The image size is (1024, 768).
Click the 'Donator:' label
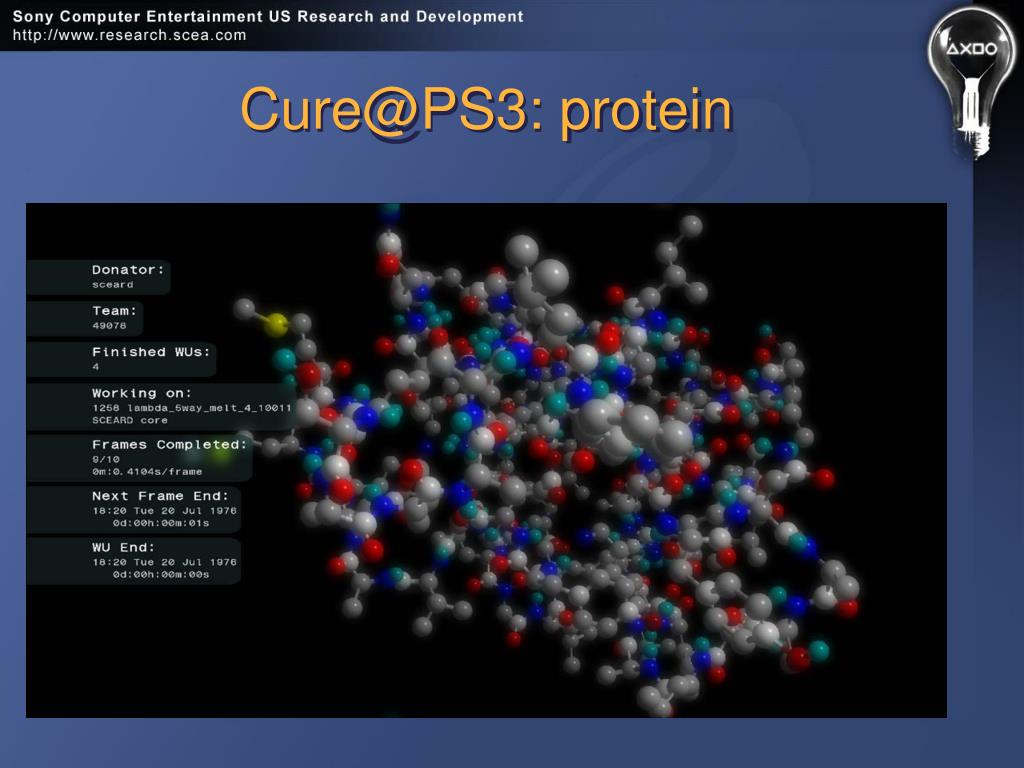pos(128,270)
